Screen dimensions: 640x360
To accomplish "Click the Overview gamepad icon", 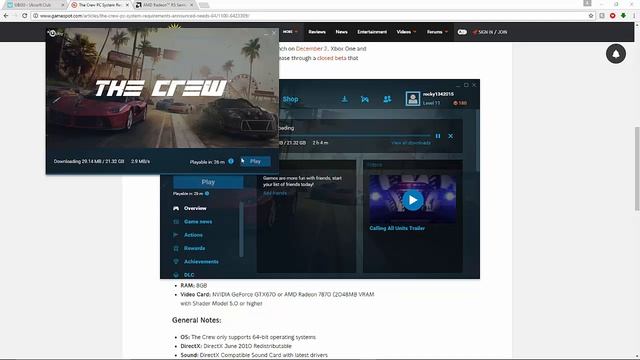I will pyautogui.click(x=176, y=208).
